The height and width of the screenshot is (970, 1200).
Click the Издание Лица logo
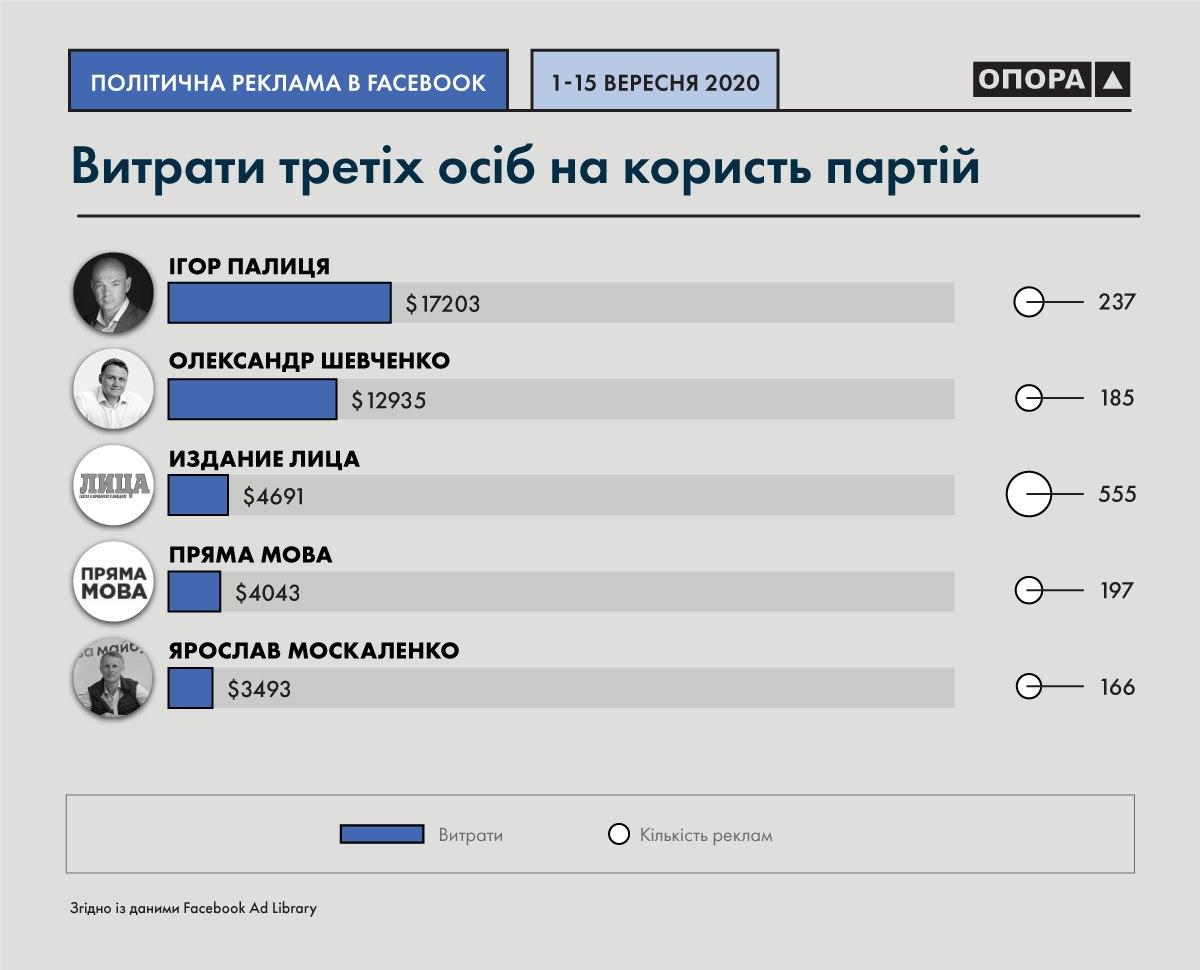tap(113, 485)
